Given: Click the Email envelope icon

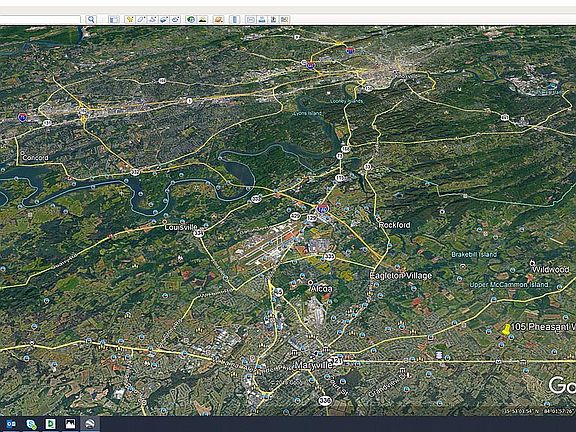Looking at the screenshot, I should (x=251, y=19).
